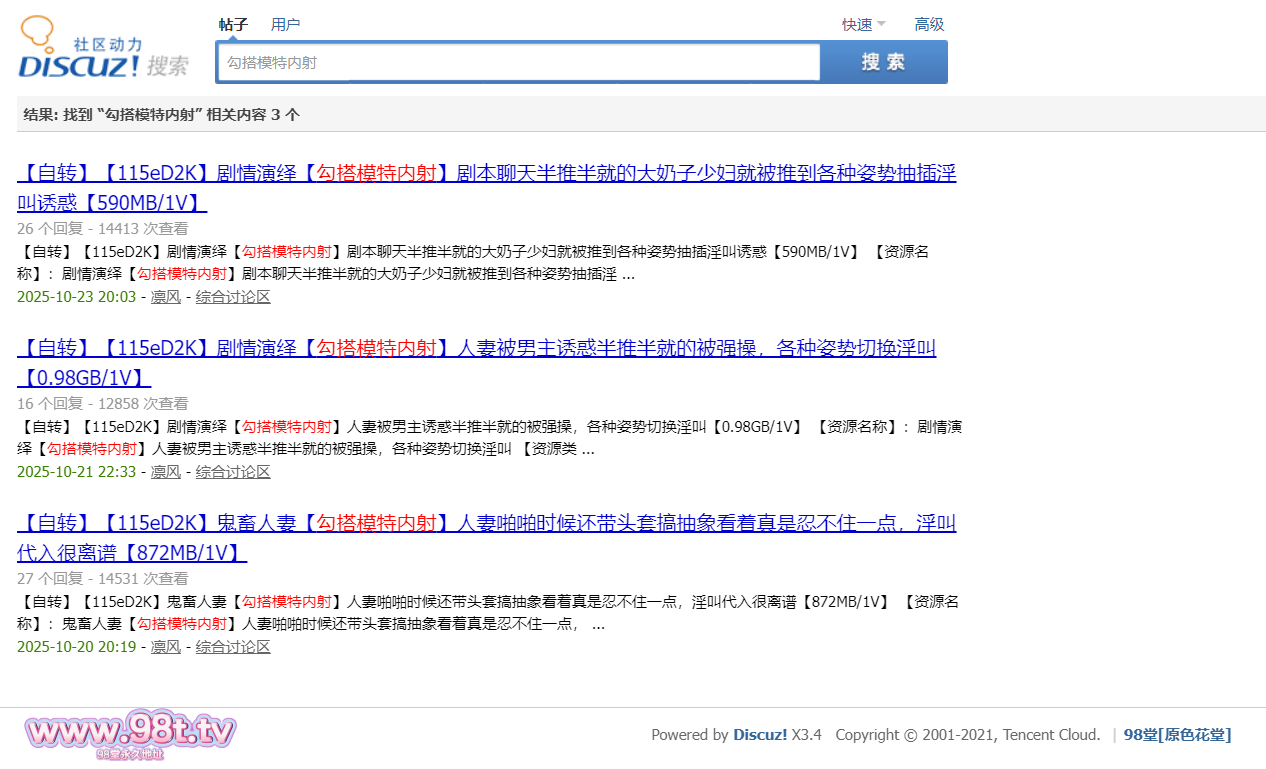Click the Tencent Cloud footer text
The height and width of the screenshot is (769, 1266).
pos(1050,735)
